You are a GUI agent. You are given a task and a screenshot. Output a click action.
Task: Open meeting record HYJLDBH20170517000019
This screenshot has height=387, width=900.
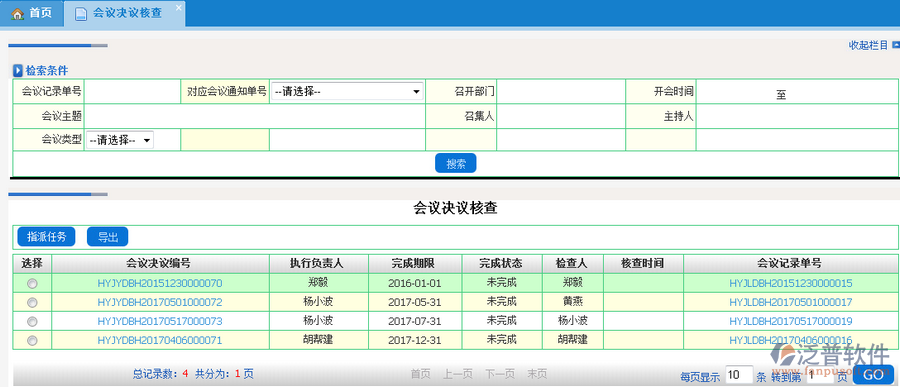click(x=790, y=321)
